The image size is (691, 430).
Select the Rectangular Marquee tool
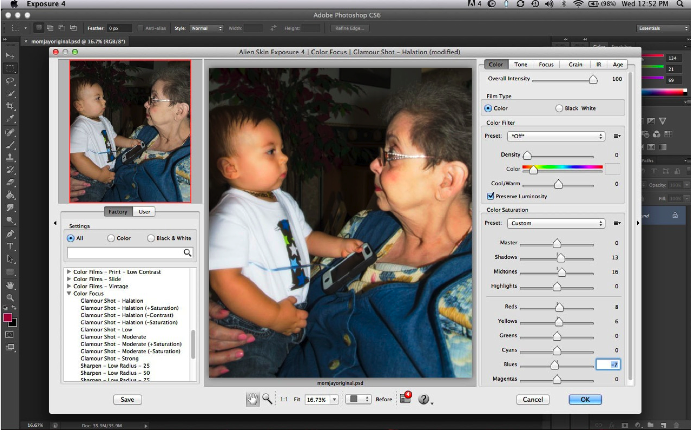point(10,68)
